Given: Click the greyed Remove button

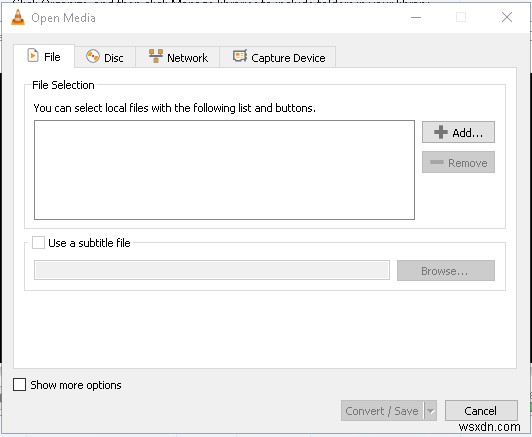Looking at the screenshot, I should point(458,162).
